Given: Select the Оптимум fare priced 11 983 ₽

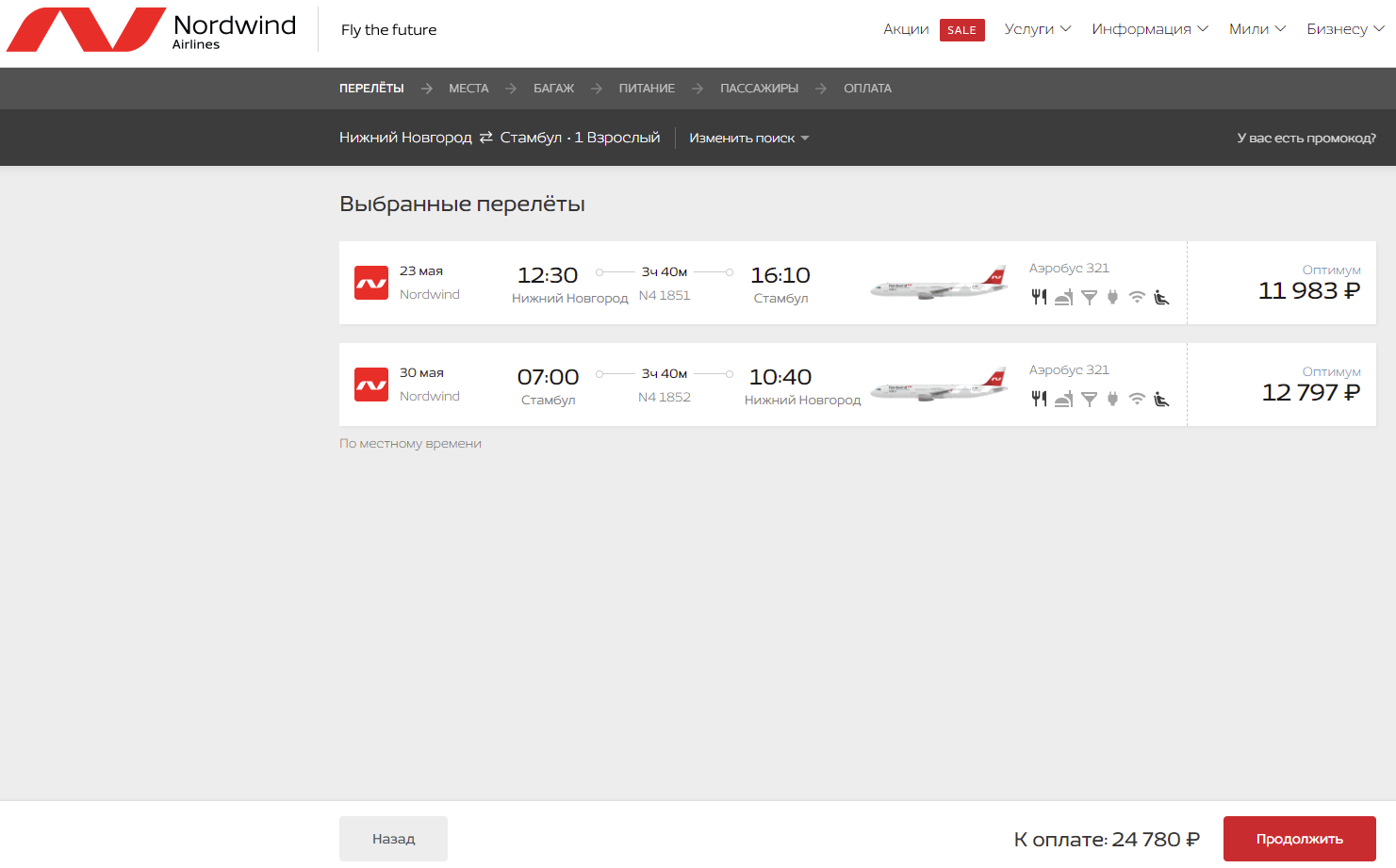Looking at the screenshot, I should (1282, 283).
